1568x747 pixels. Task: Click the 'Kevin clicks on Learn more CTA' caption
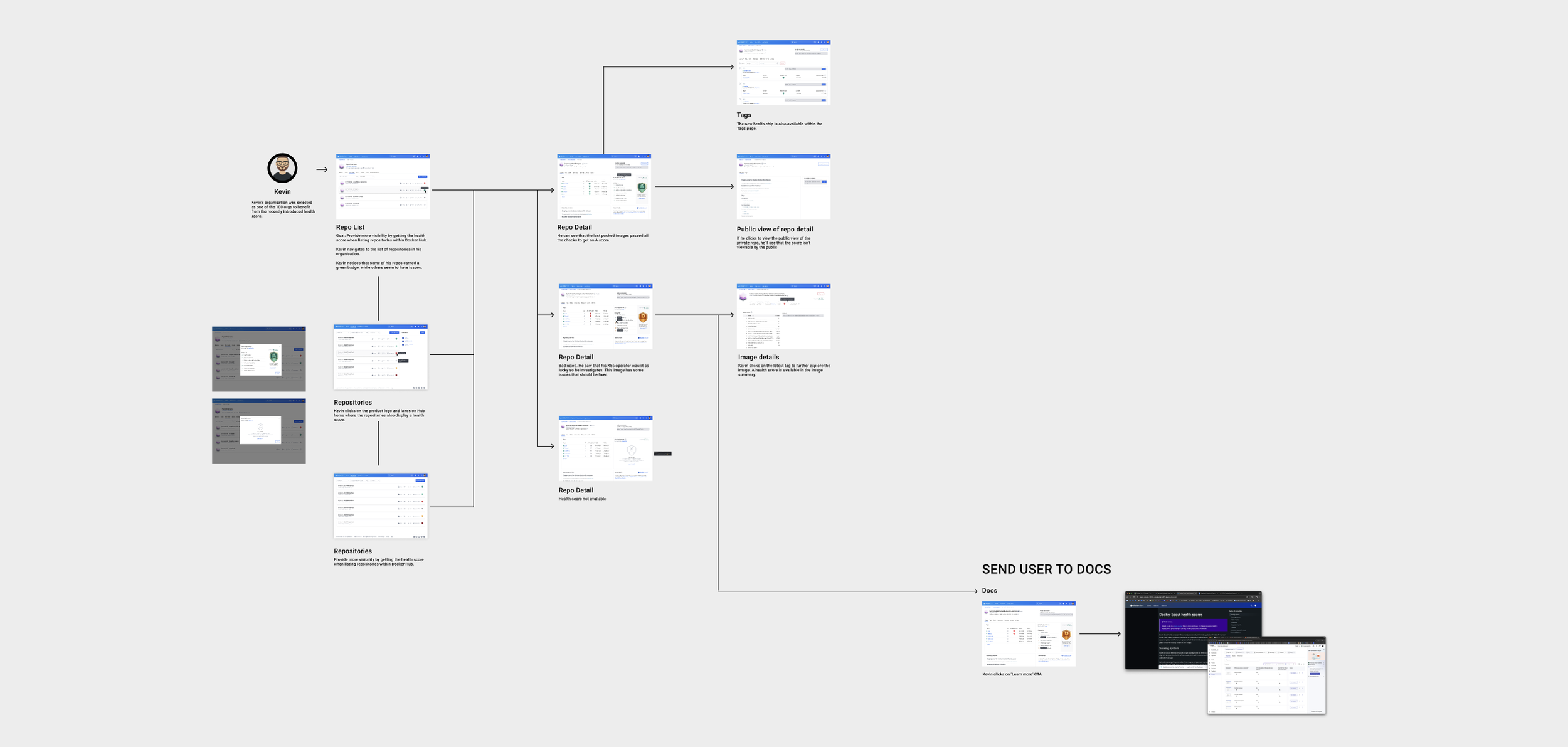[x=1012, y=675]
